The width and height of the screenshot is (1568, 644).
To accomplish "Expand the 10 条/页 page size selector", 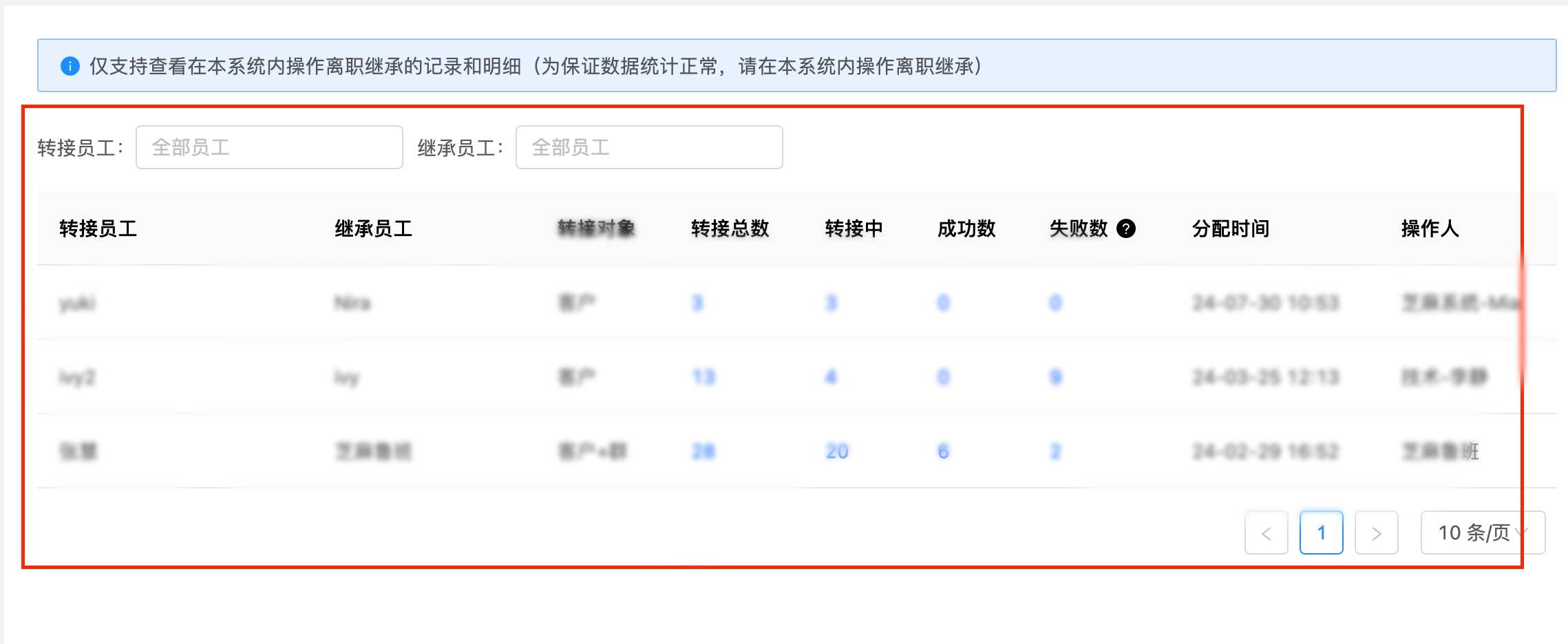I will pos(1483,533).
